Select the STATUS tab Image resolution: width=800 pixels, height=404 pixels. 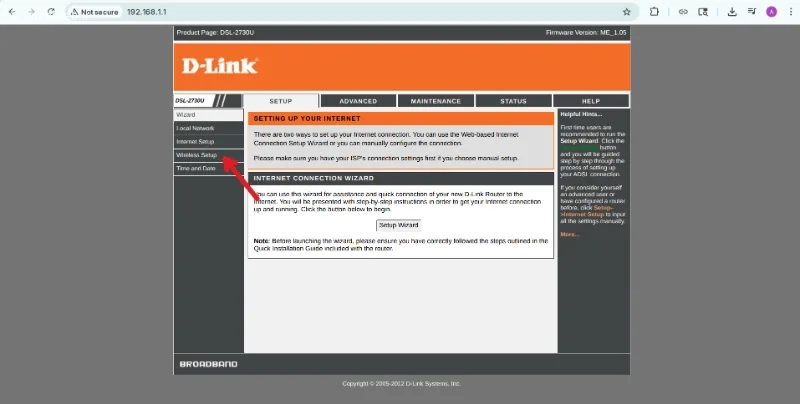point(513,101)
